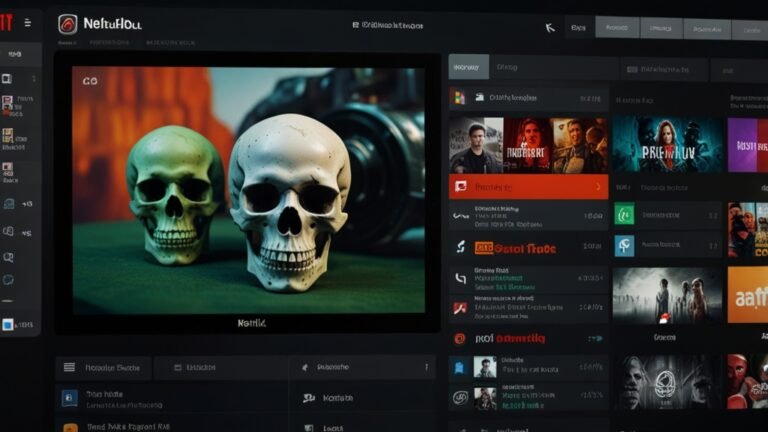Switch to the highlighted first tab of the right panel
Screen dimensions: 768x432
(468, 67)
